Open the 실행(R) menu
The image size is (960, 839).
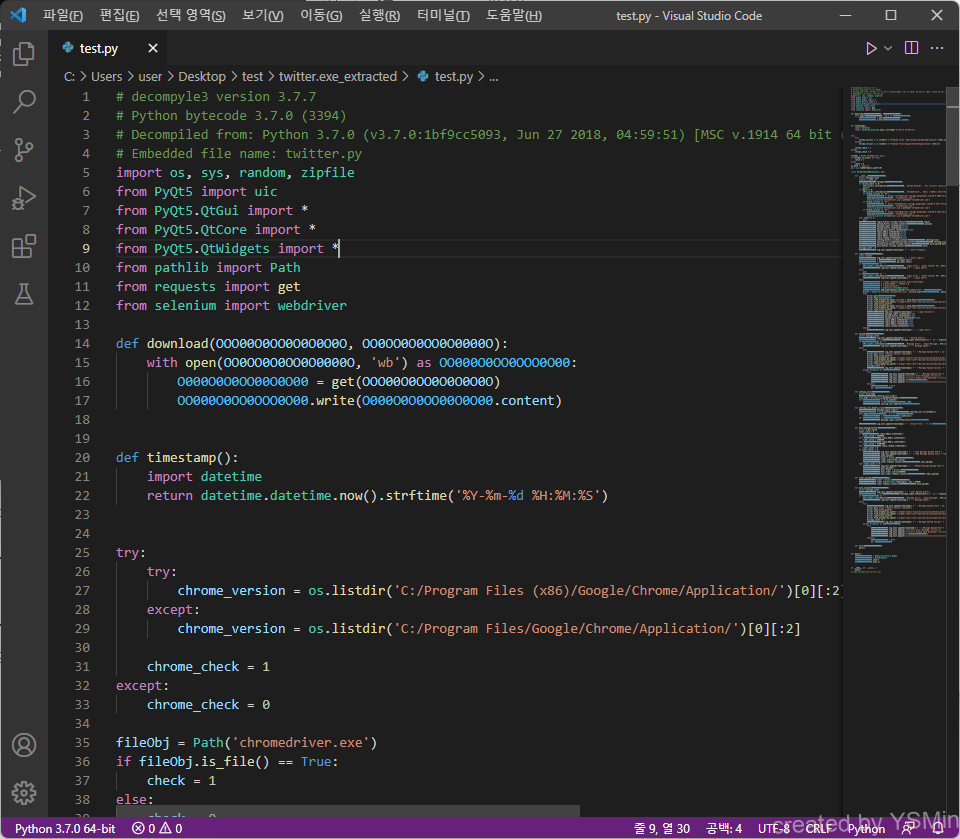click(379, 15)
